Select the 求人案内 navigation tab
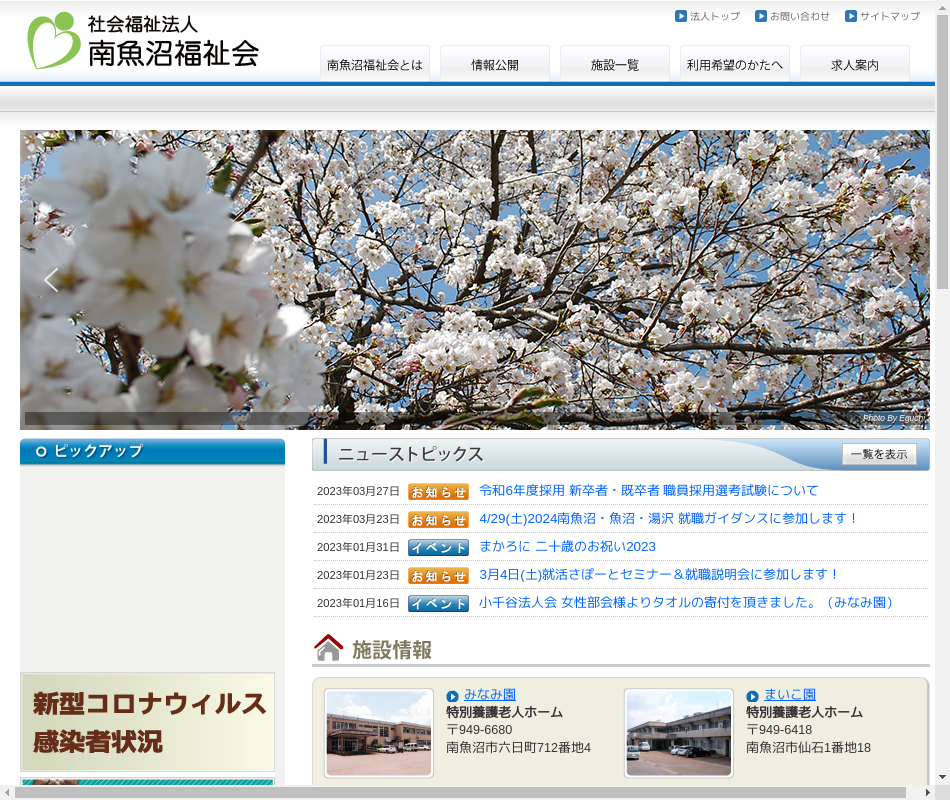The height and width of the screenshot is (800, 950). click(x=855, y=65)
